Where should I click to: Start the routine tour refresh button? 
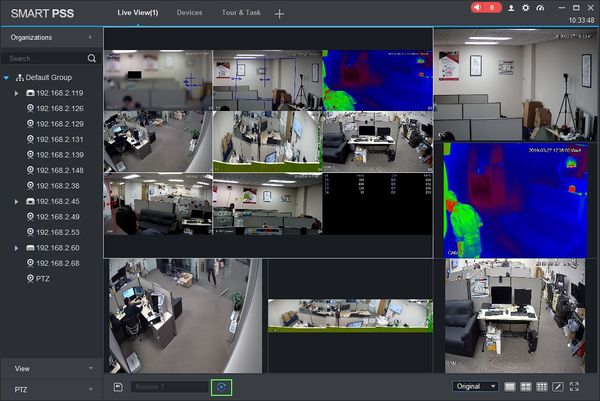(x=221, y=387)
